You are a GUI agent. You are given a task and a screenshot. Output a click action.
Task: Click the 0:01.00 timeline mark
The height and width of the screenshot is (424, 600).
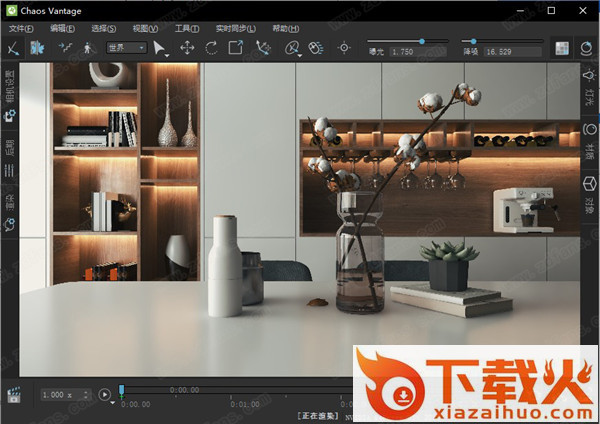(x=245, y=404)
